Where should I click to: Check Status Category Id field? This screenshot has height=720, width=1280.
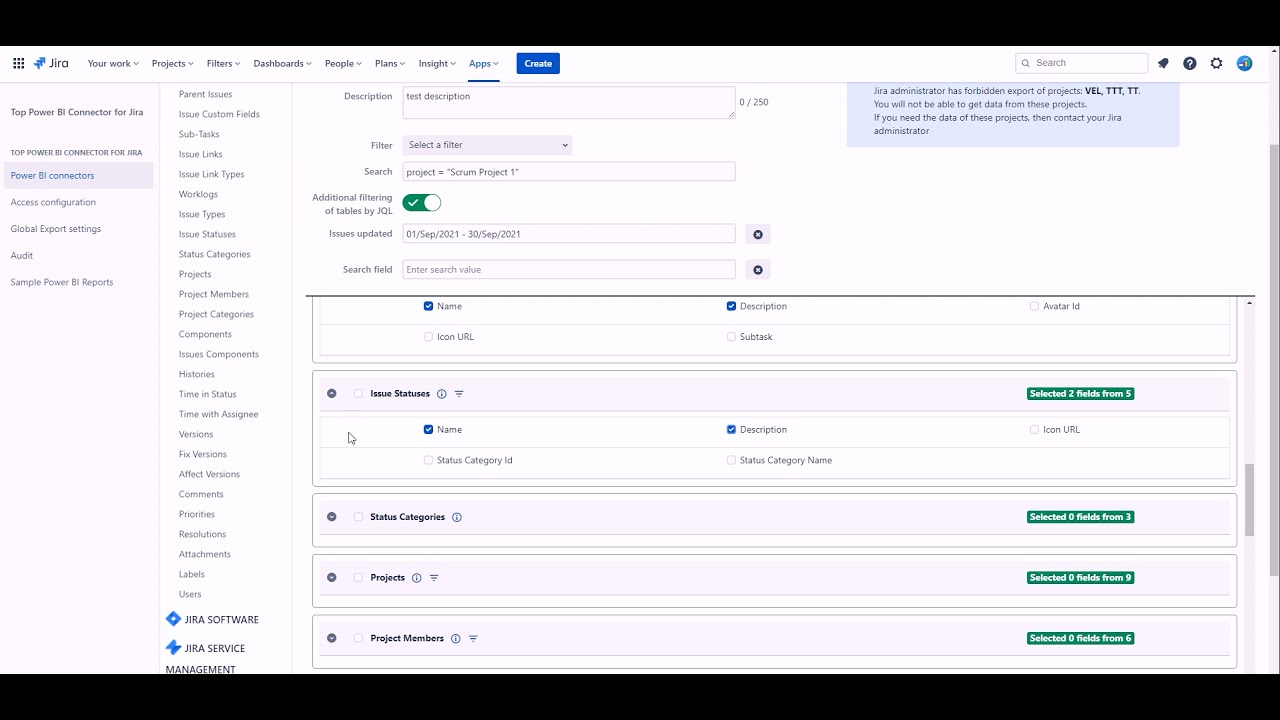pyautogui.click(x=429, y=460)
